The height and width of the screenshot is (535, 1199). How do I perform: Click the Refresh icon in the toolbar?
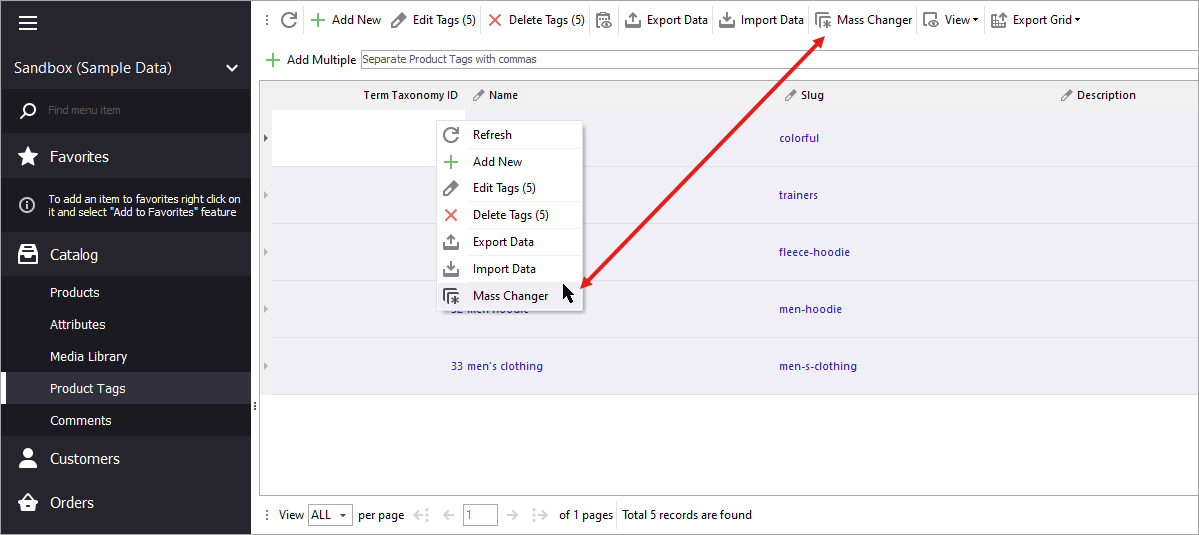[289, 20]
